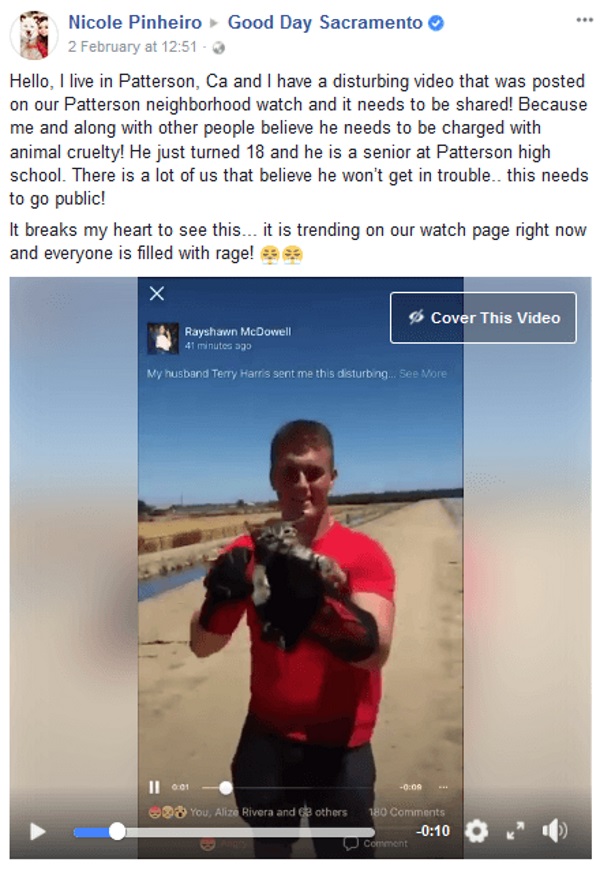The height and width of the screenshot is (870, 600).
Task: Close the embedded video with X
Action: coord(157,294)
